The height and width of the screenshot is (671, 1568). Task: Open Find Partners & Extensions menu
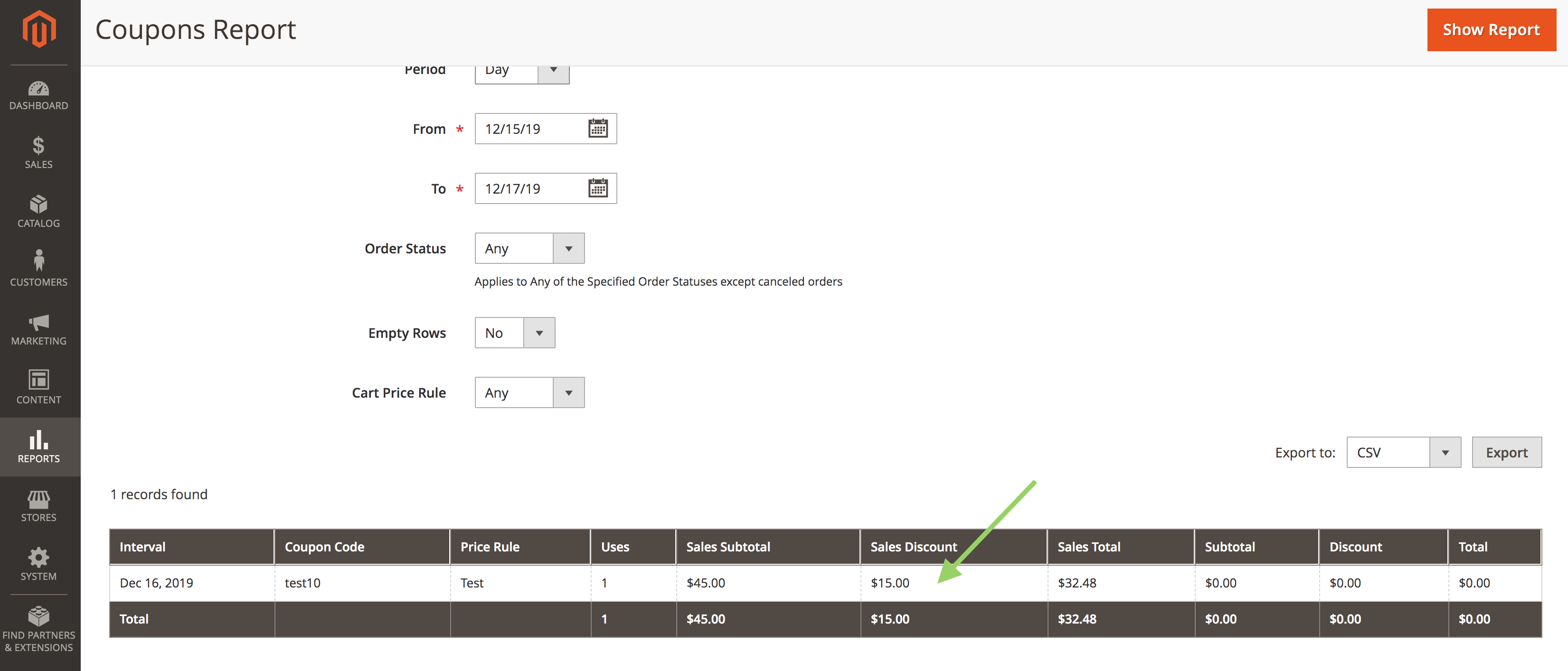click(x=39, y=630)
